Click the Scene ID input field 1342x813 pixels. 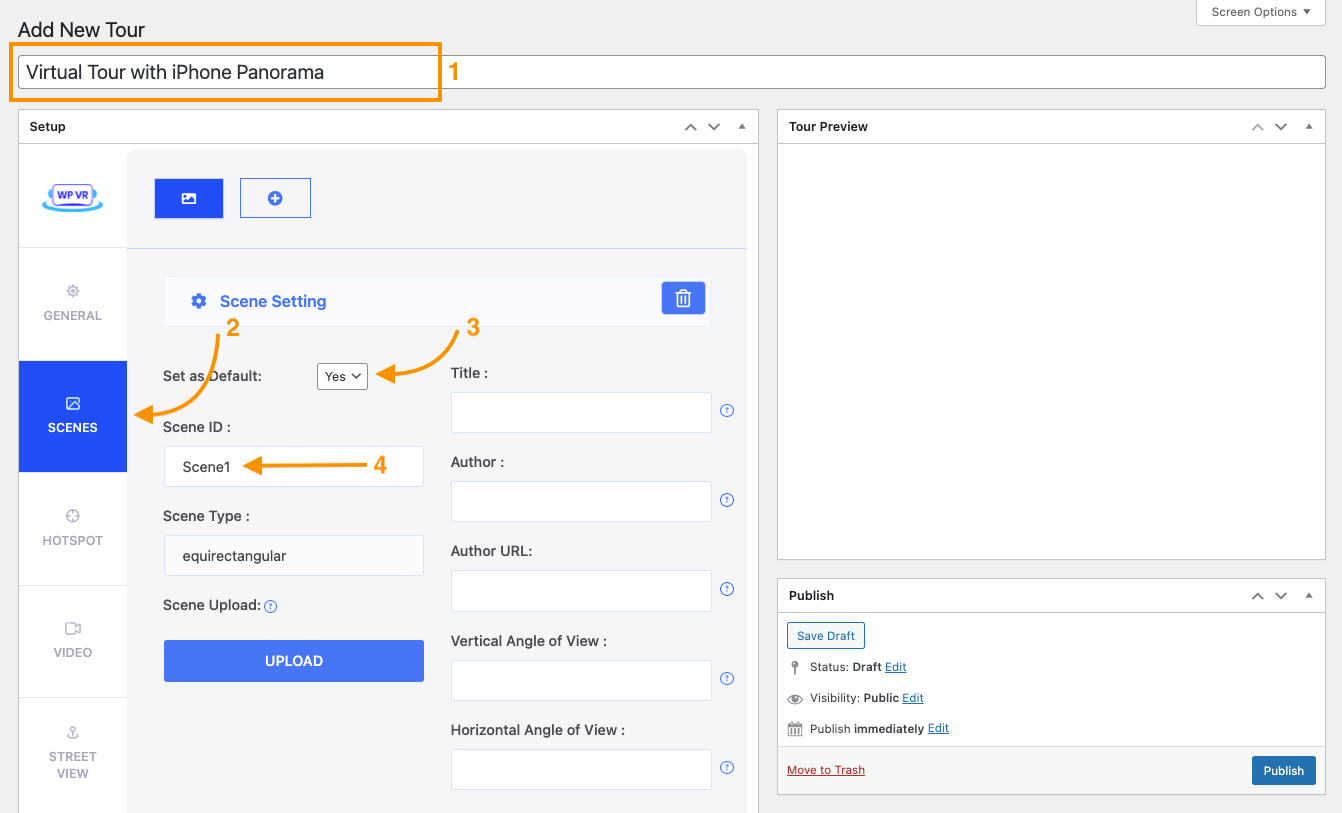(293, 467)
